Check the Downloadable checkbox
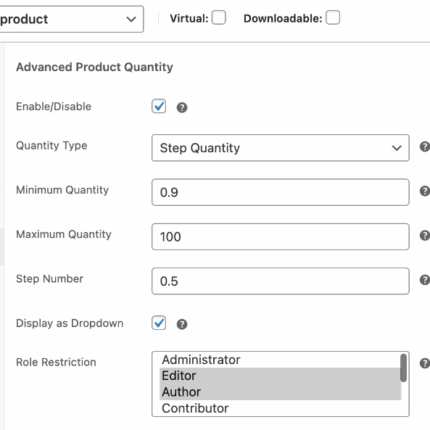This screenshot has width=430, height=430. coord(333,17)
